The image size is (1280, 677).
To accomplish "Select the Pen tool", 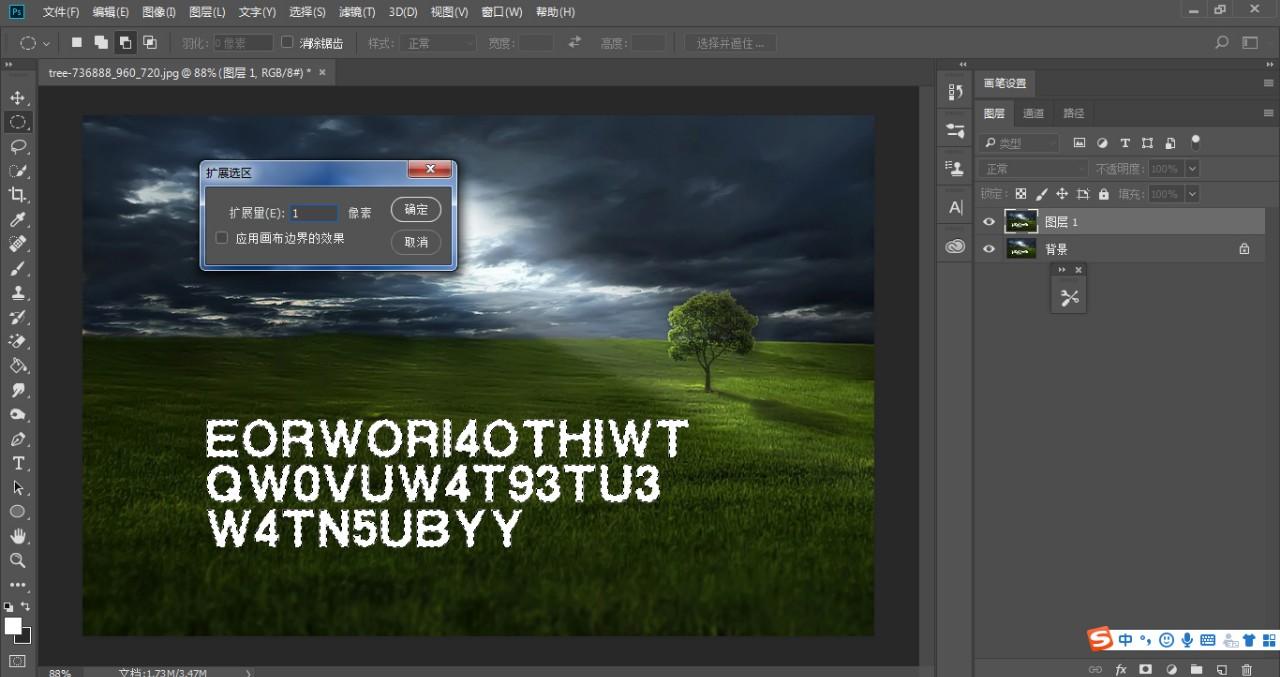I will (x=17, y=439).
